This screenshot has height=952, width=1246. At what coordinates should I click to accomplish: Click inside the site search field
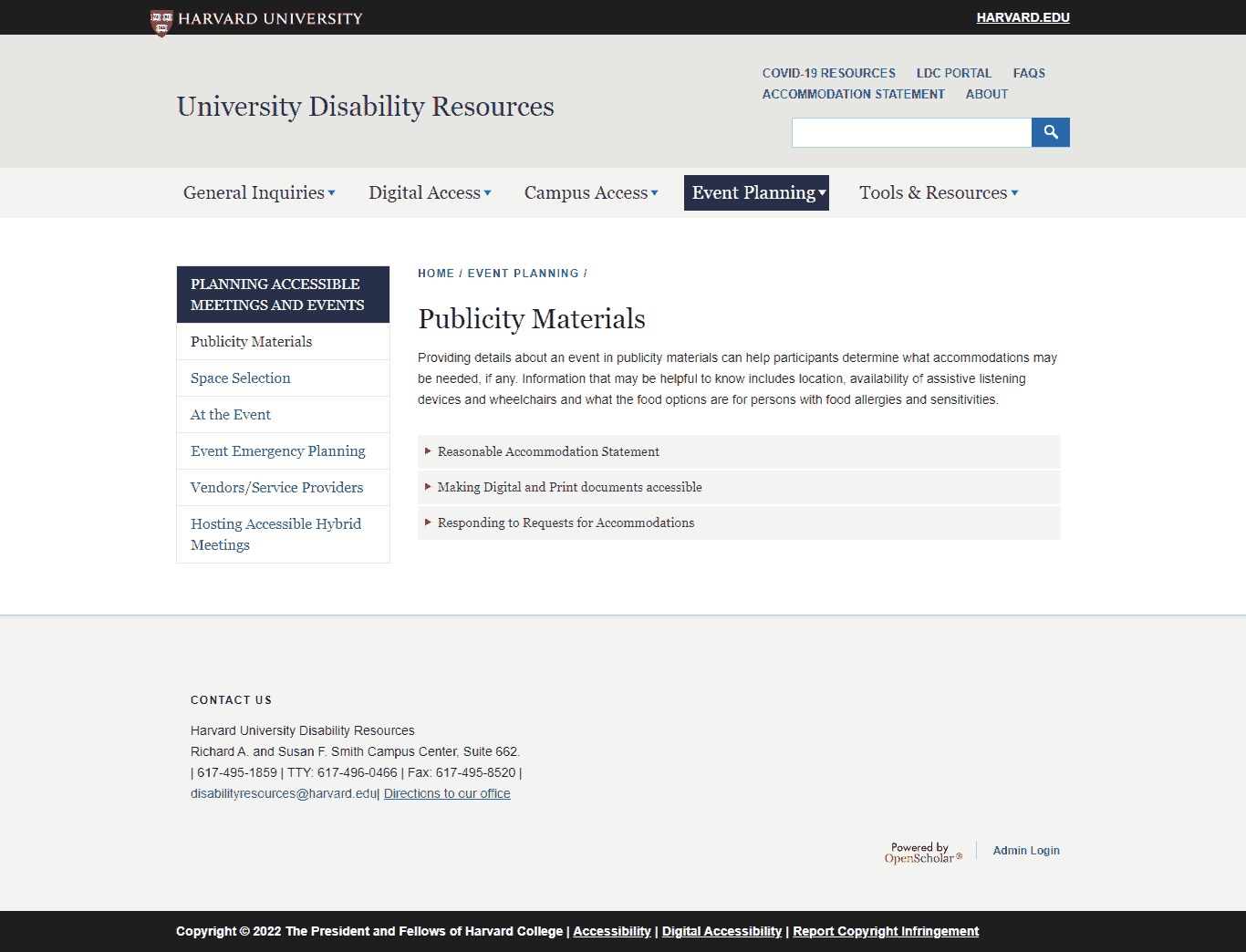click(911, 132)
